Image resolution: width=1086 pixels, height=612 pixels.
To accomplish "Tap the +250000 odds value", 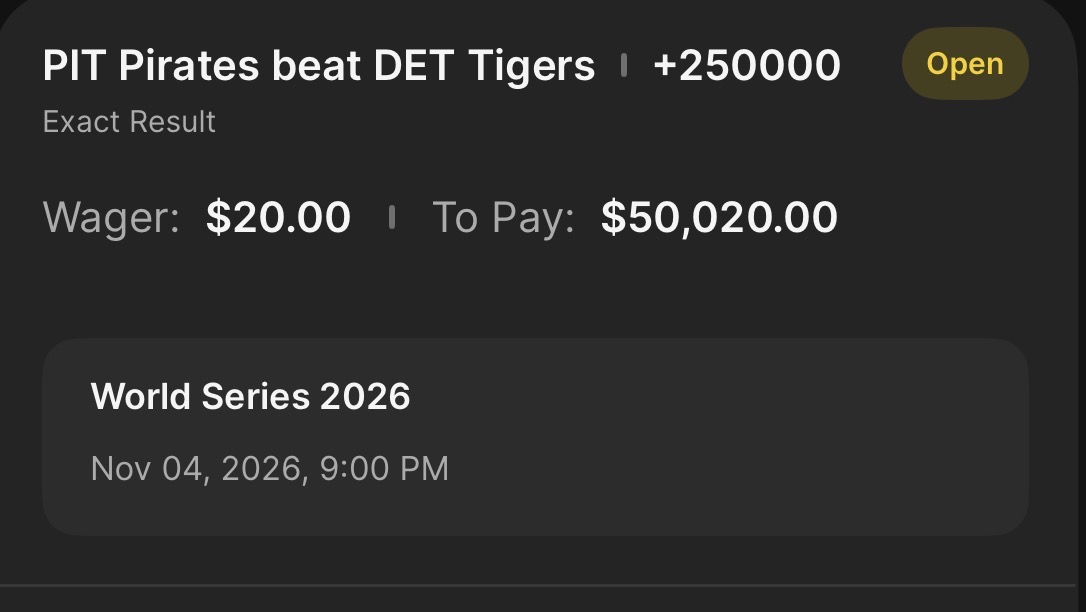I will pos(746,66).
